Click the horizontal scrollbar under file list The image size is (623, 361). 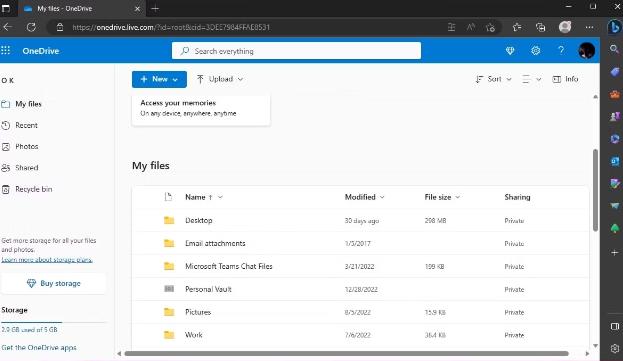[x=346, y=353]
